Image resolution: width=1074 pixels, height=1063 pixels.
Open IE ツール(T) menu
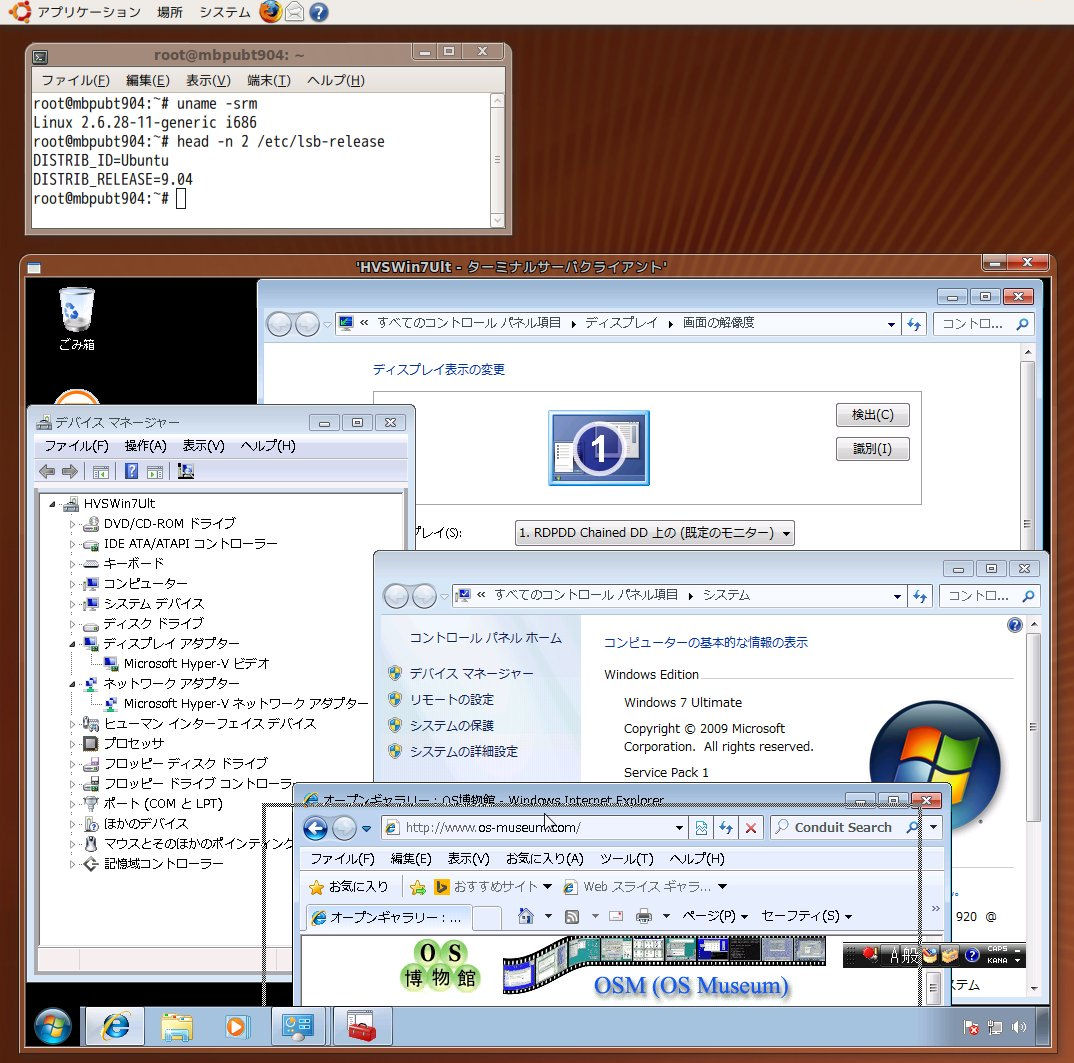pos(627,859)
